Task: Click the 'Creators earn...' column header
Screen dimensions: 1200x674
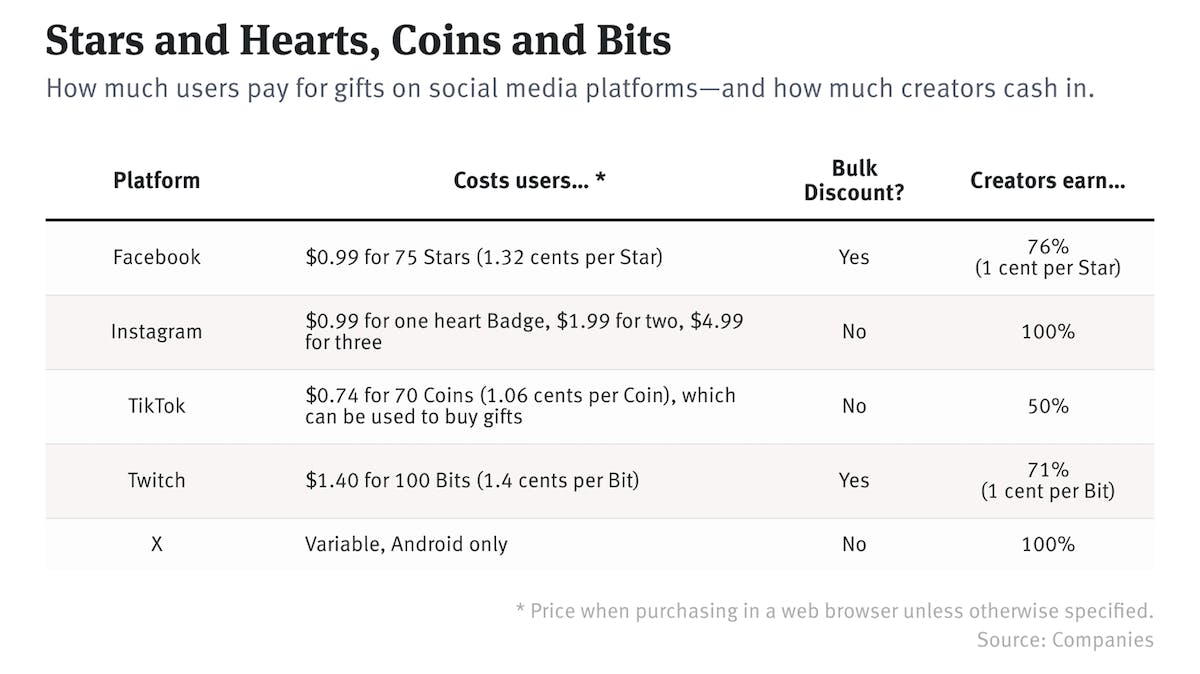Action: click(1048, 181)
